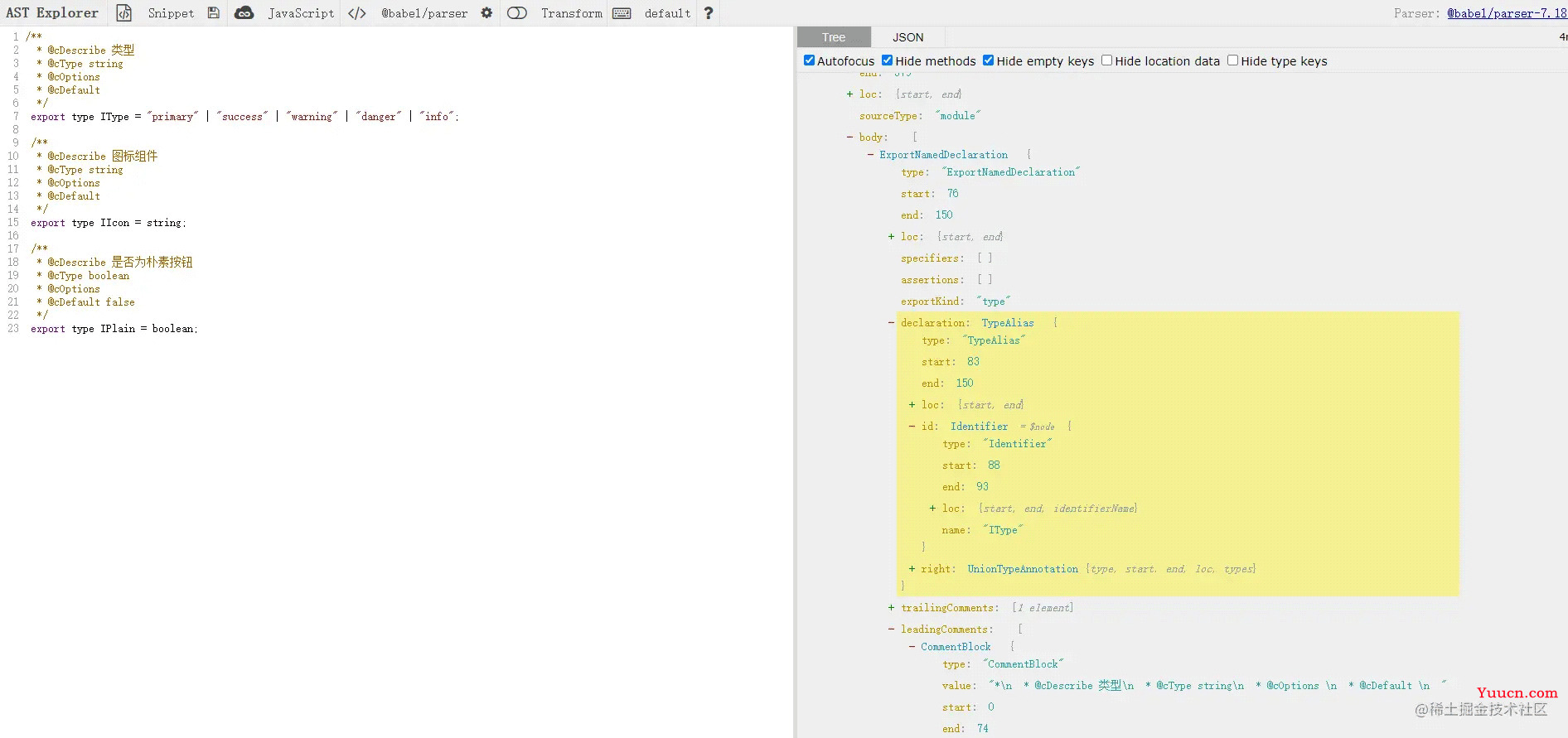This screenshot has height=738, width=1568.
Task: Switch to the JSON tab
Action: tap(908, 37)
